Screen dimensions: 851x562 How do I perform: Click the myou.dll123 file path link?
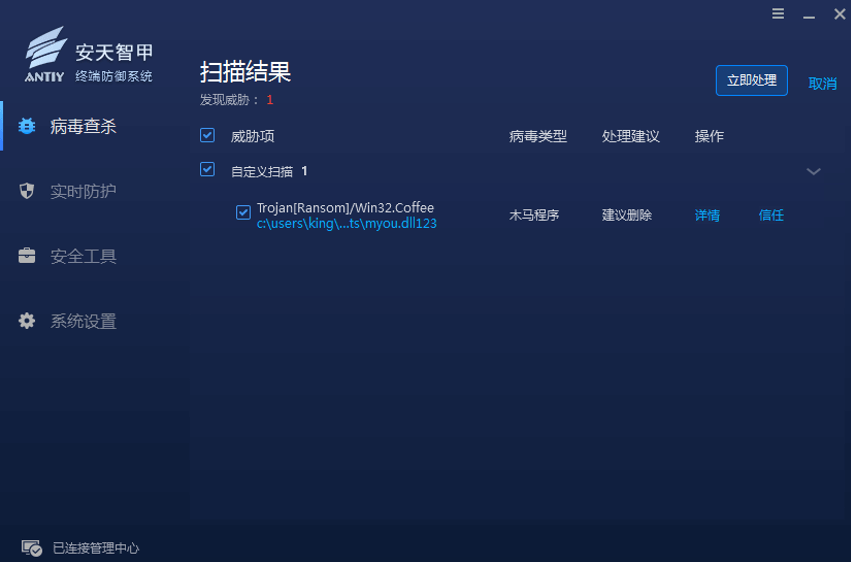coord(346,224)
